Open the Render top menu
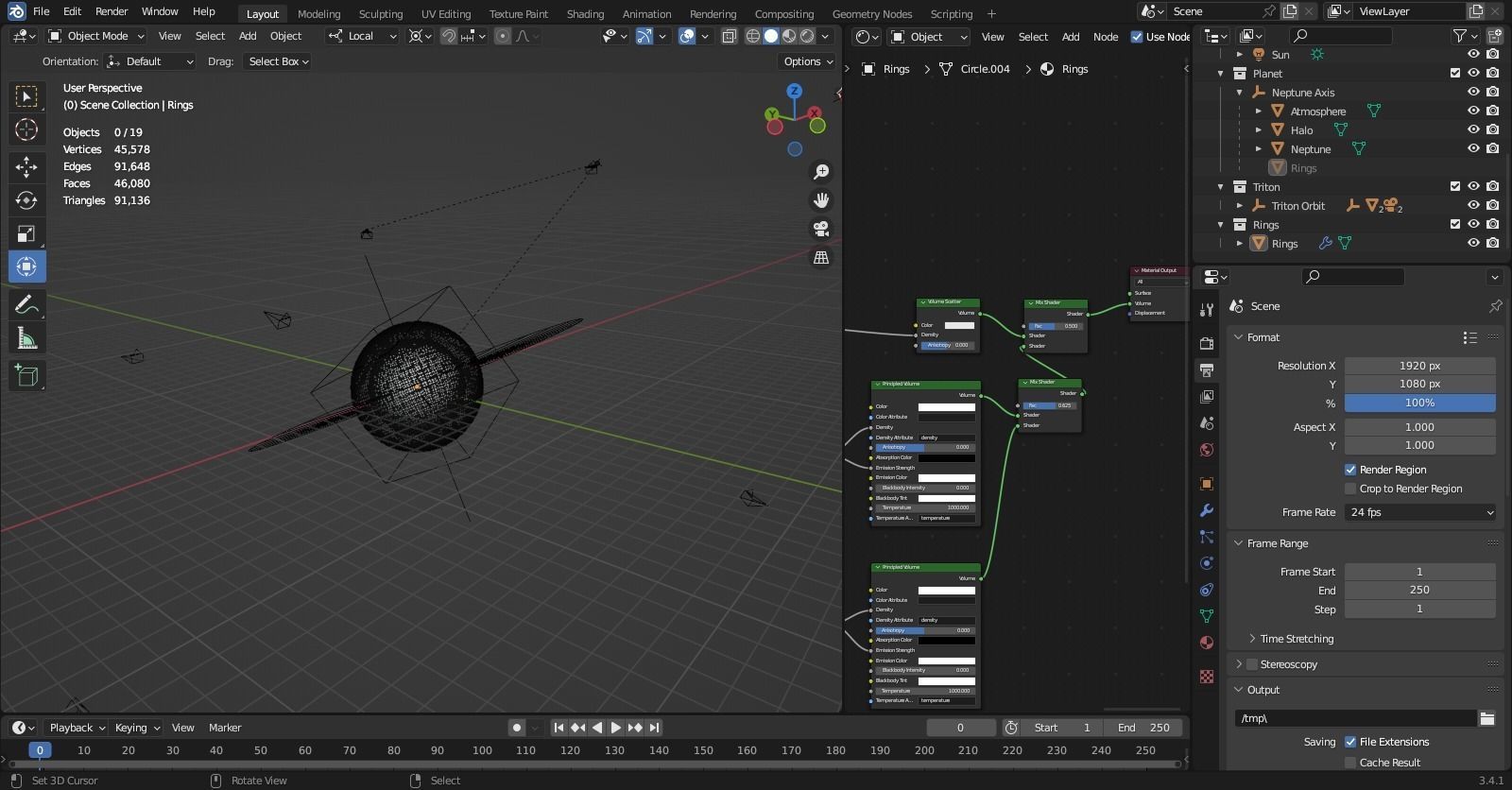The image size is (1512, 790). tap(112, 11)
